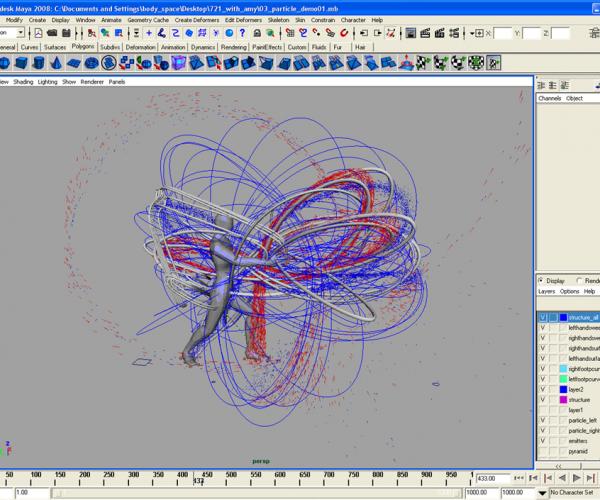Click the polygon sphere shelf icon
Viewport: 600px width, 500px height.
[x=4, y=63]
